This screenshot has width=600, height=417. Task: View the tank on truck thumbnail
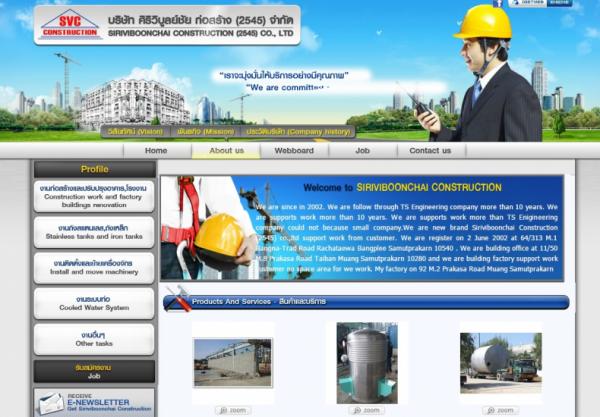[x=501, y=363]
